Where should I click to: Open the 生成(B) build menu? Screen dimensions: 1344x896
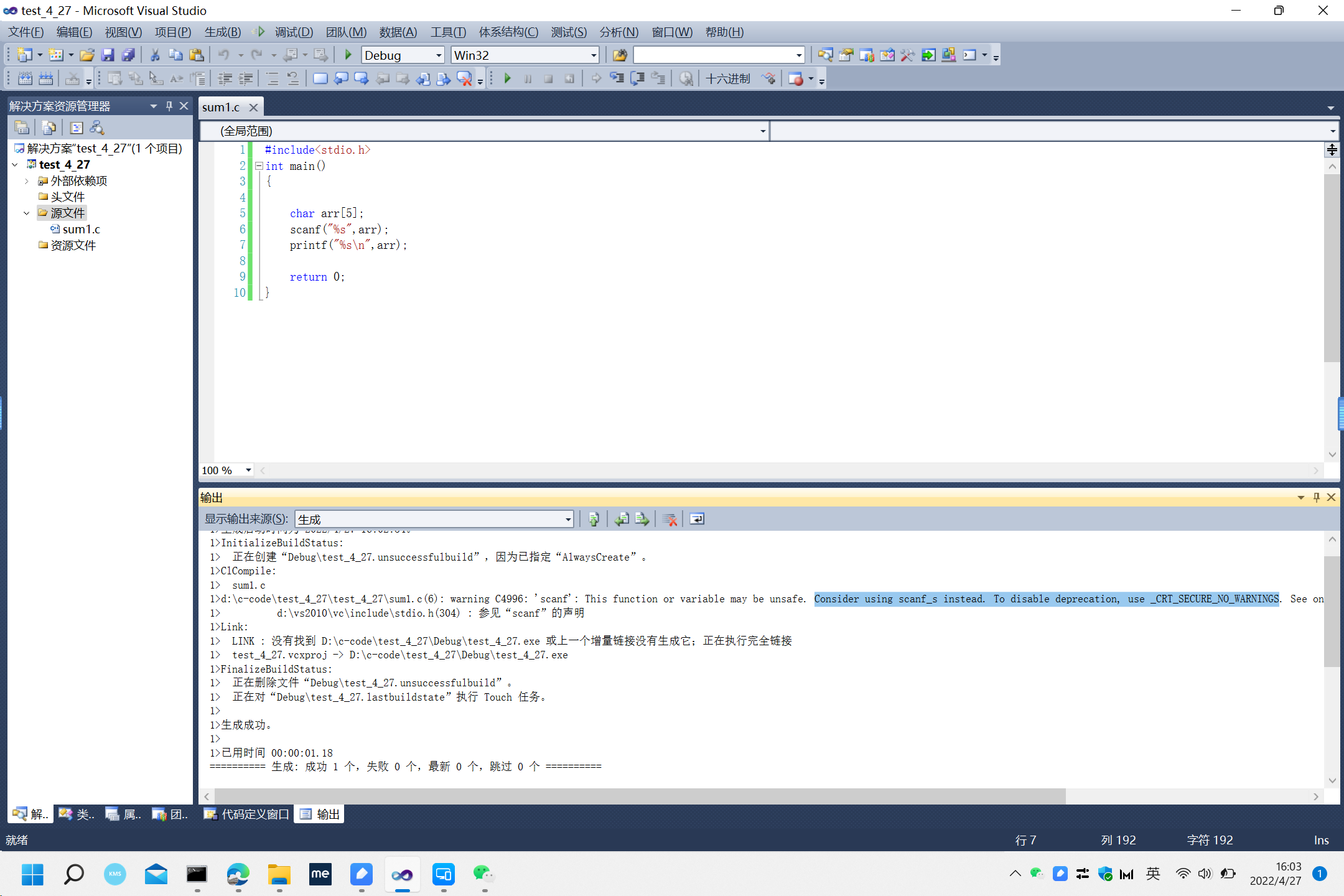tap(223, 32)
